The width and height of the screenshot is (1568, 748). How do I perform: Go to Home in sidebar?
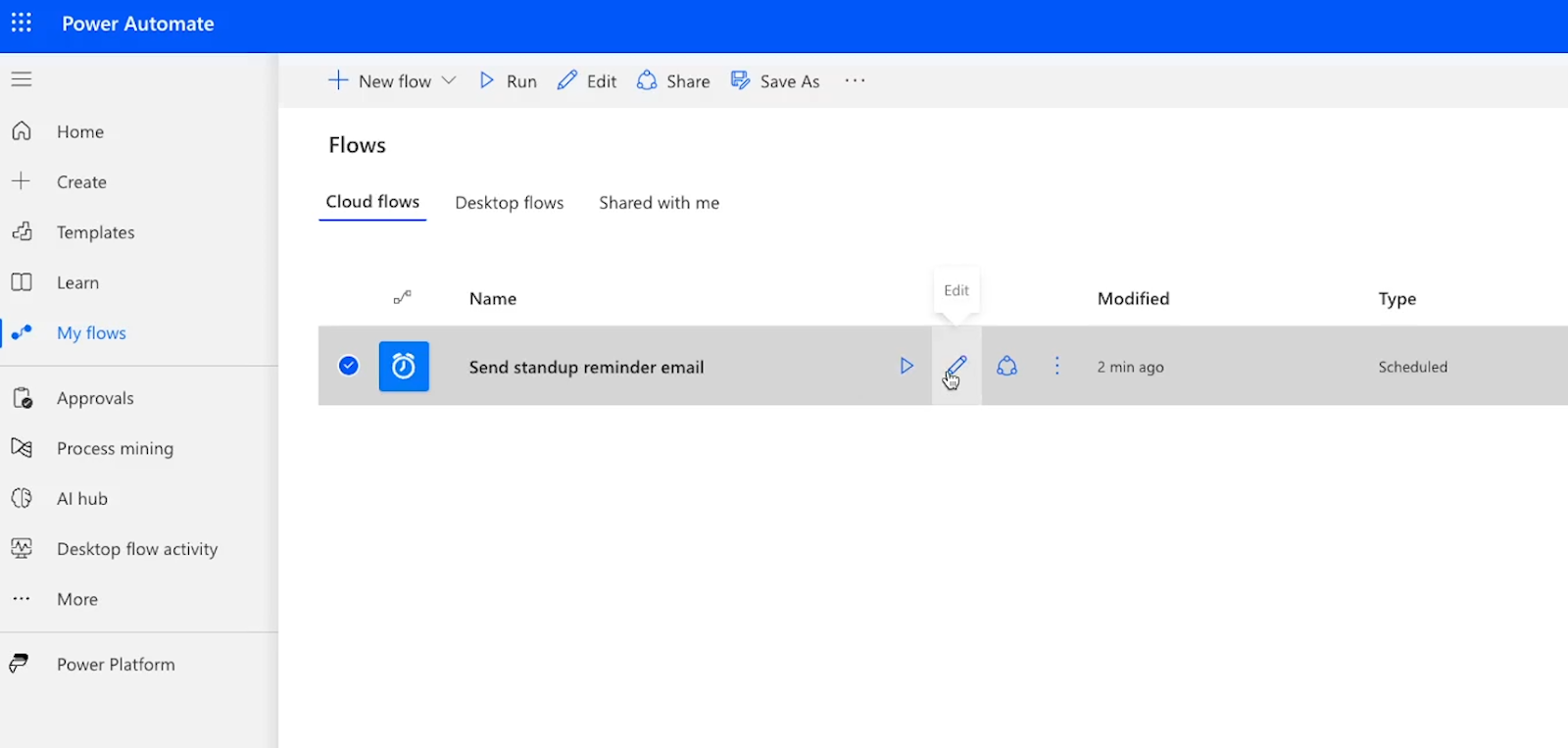click(80, 131)
